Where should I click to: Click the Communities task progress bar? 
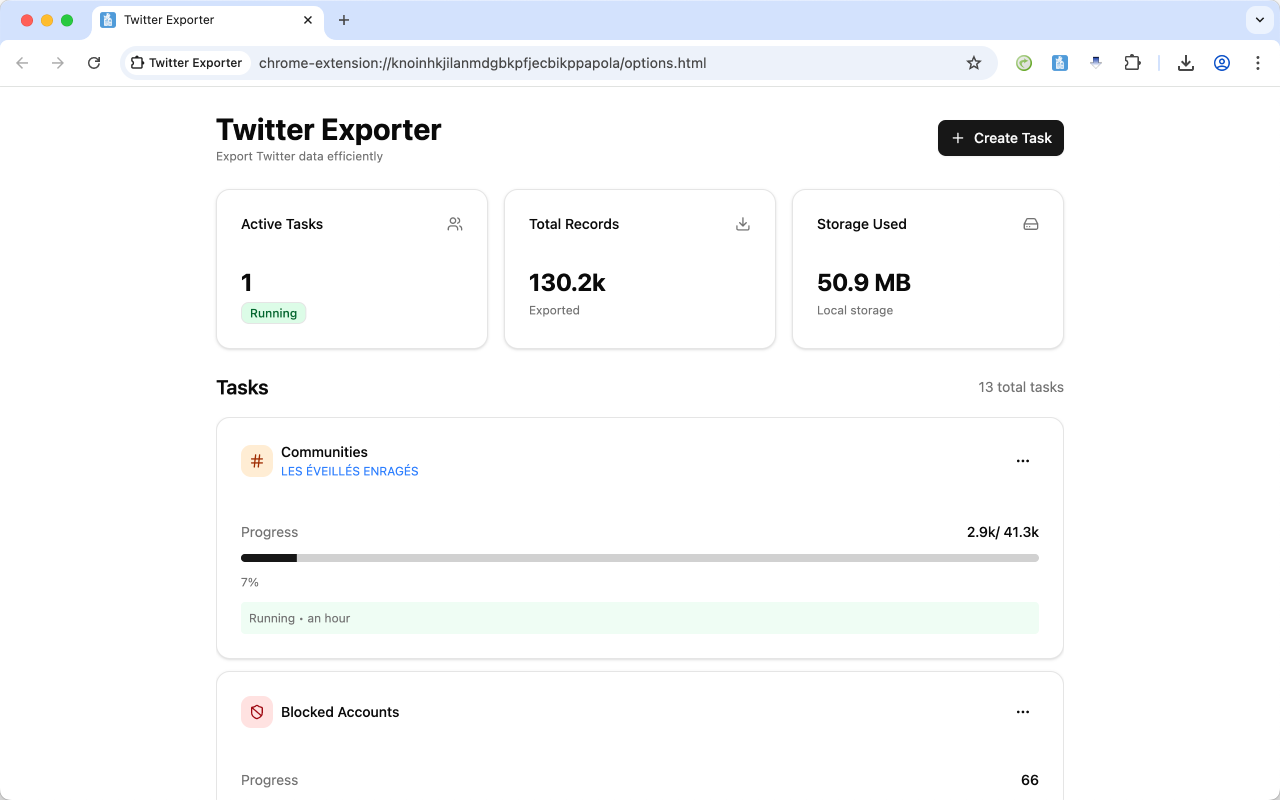[639, 557]
